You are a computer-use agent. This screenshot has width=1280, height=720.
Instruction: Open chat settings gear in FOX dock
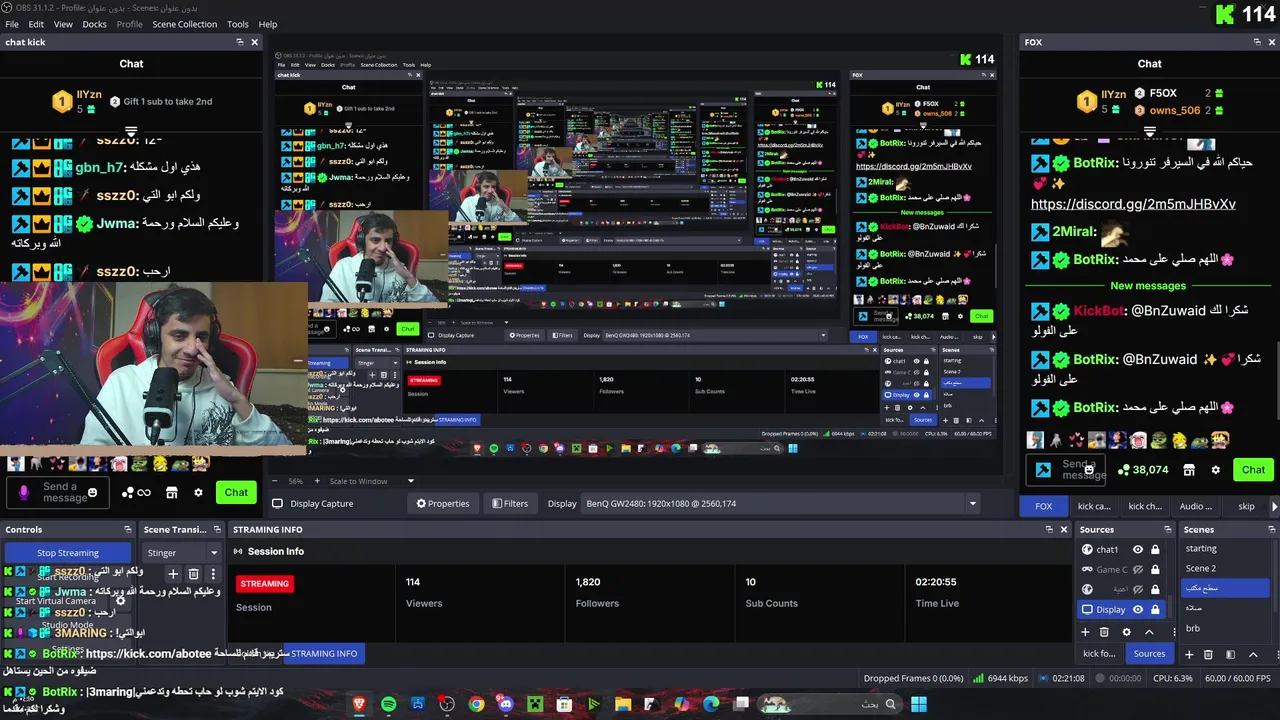click(1216, 470)
